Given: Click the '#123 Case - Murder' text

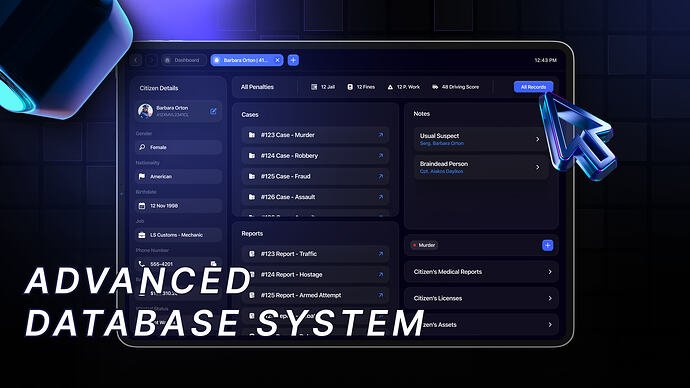Looking at the screenshot, I should tap(288, 135).
